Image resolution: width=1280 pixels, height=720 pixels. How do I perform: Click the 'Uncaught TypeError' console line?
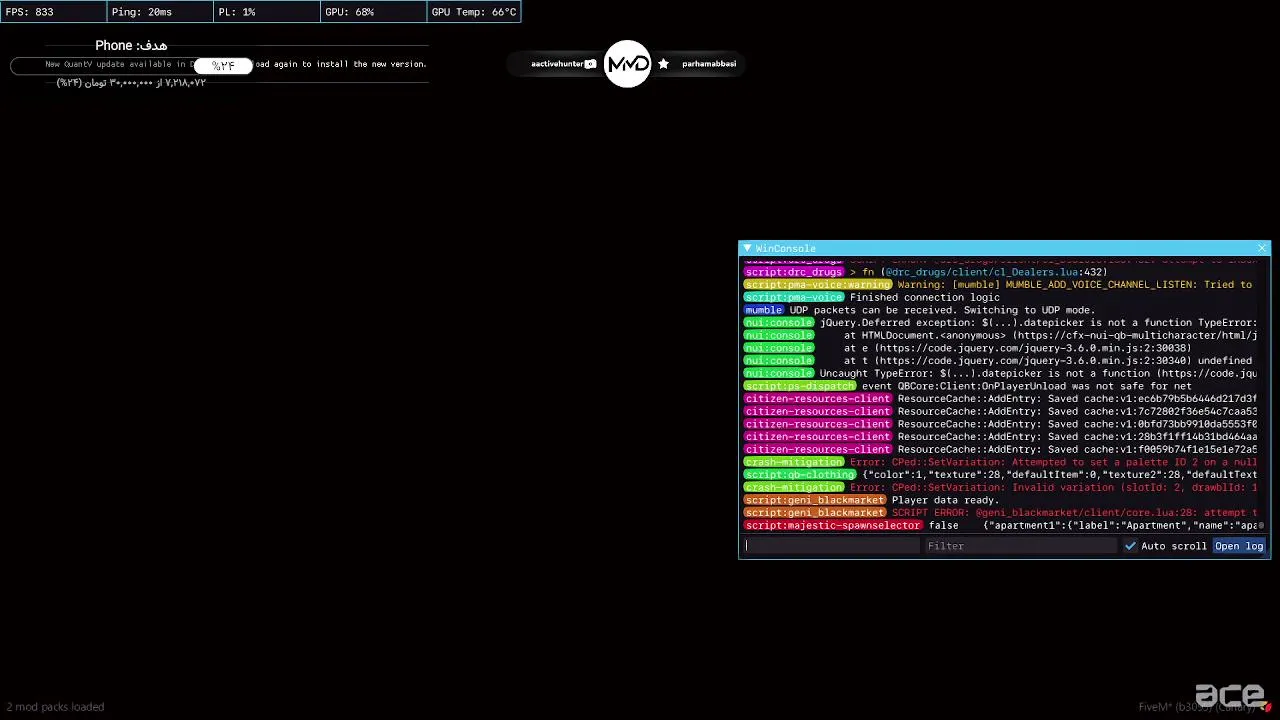point(1038,373)
